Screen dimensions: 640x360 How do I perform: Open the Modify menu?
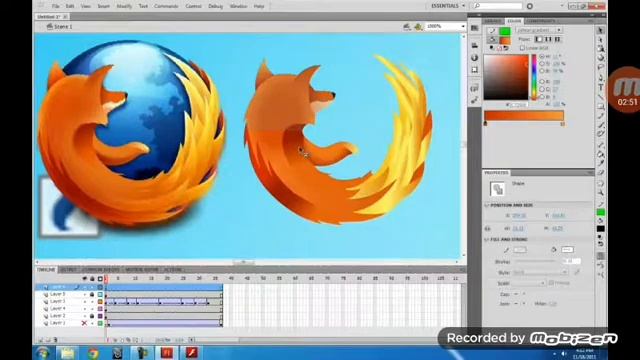point(124,6)
